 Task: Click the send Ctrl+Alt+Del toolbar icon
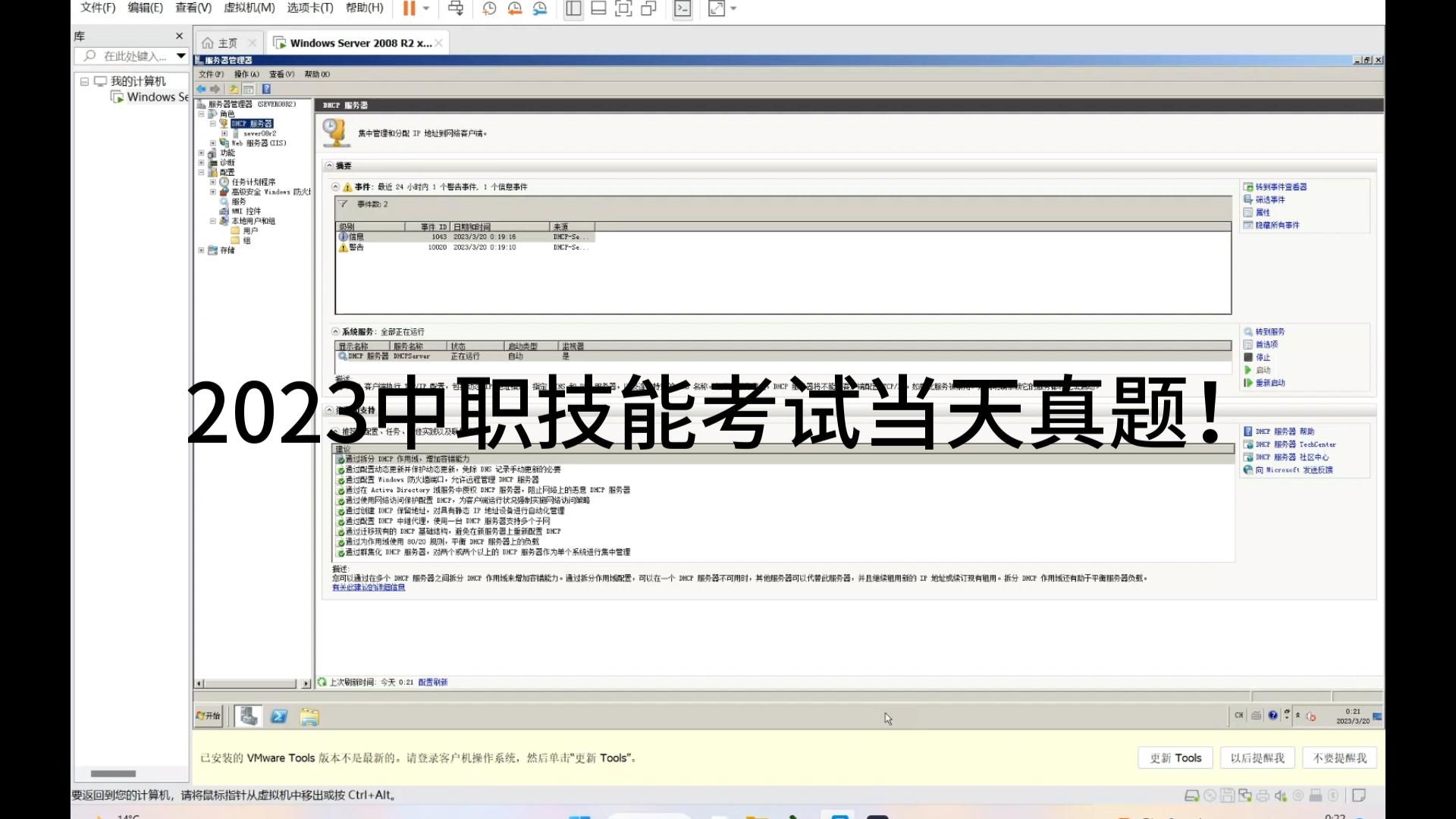coord(456,8)
